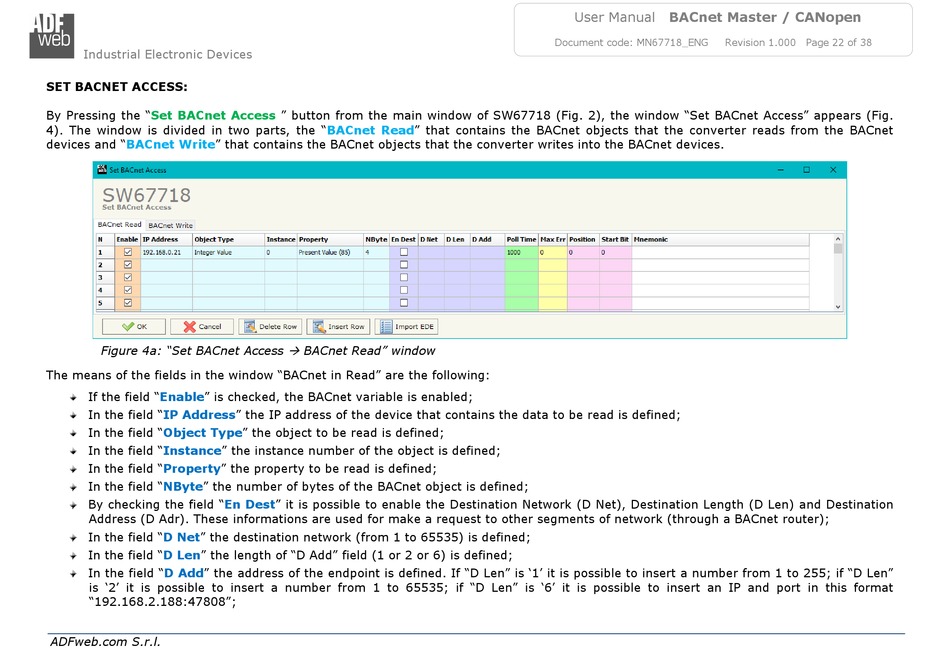Click 'Page 22 of 38' in the header
This screenshot has width=950, height=659.
(x=839, y=42)
